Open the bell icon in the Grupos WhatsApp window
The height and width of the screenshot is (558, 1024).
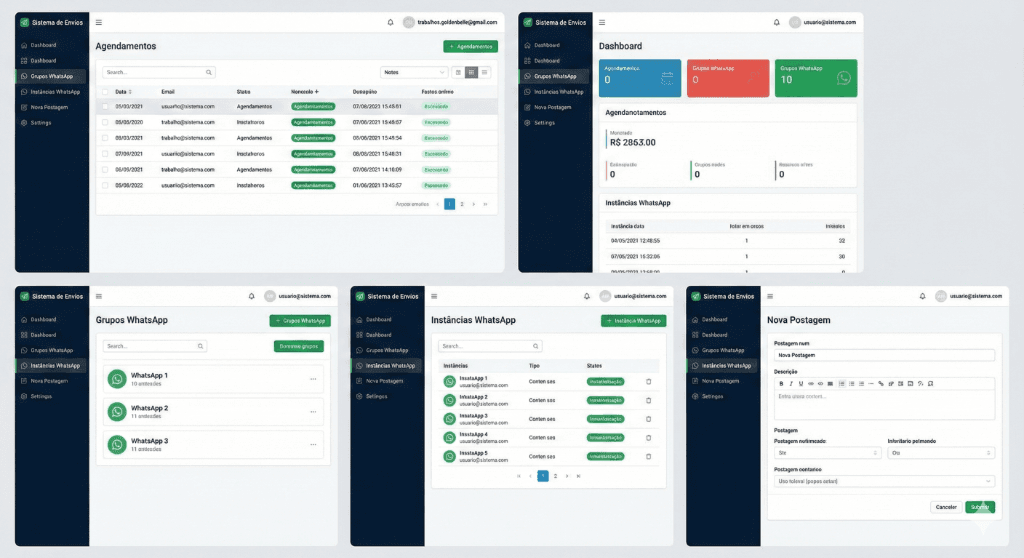point(251,296)
